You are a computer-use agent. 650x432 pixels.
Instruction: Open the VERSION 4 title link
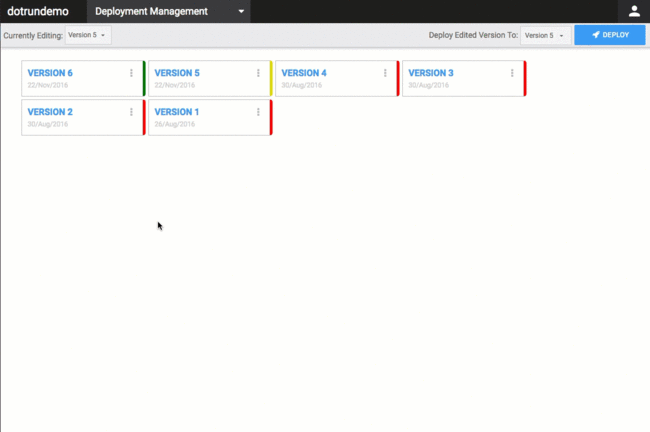[304, 73]
